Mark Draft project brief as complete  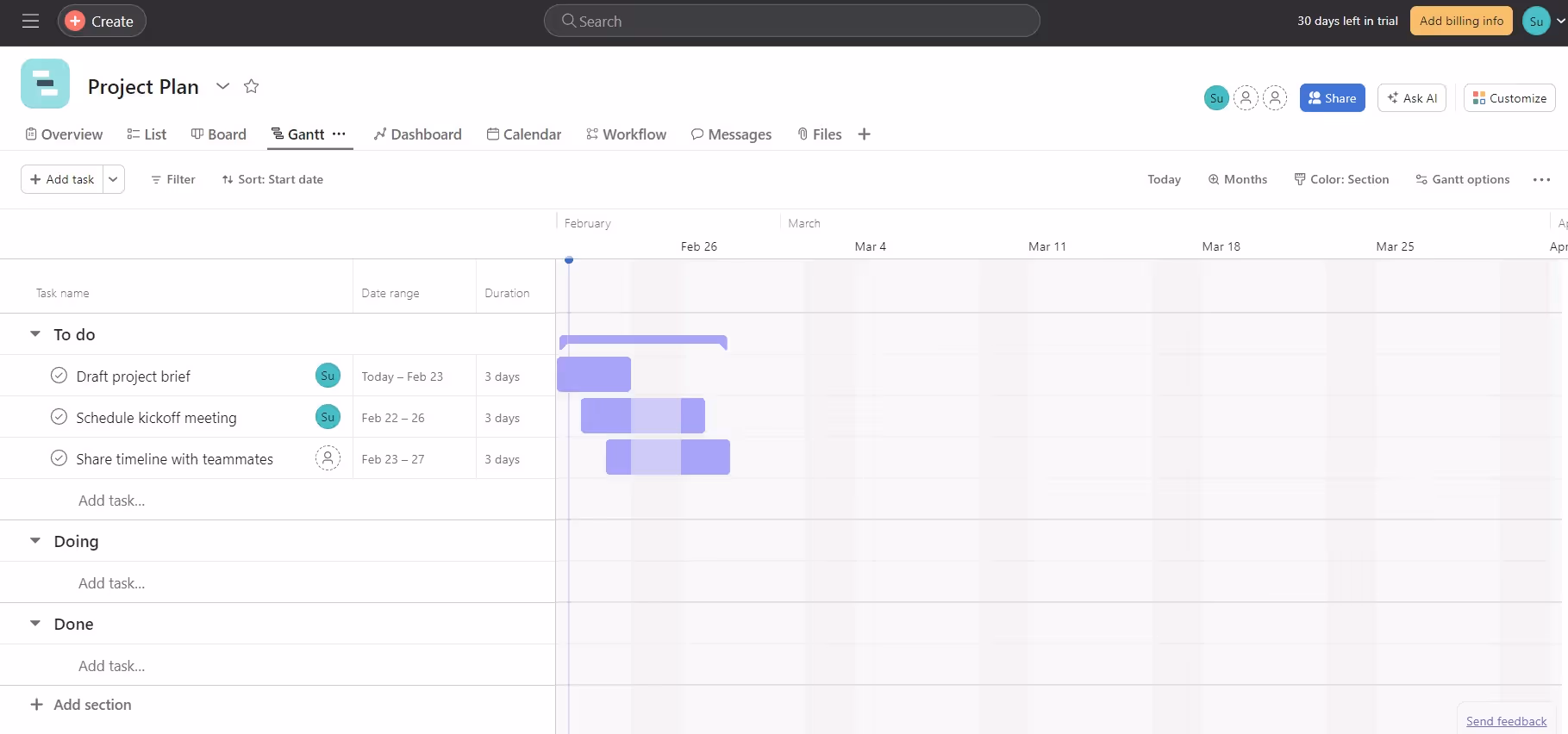pos(59,376)
